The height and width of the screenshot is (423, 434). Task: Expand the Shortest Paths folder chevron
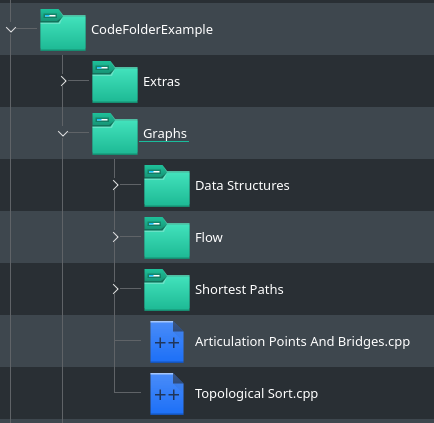(116, 289)
